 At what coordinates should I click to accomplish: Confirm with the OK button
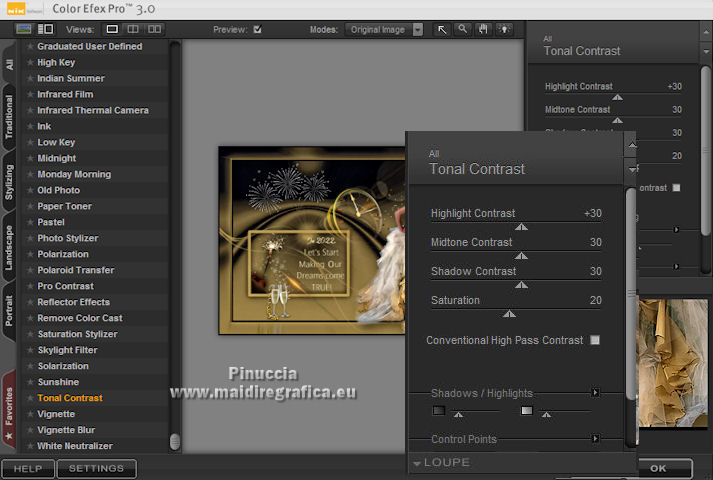(x=665, y=469)
